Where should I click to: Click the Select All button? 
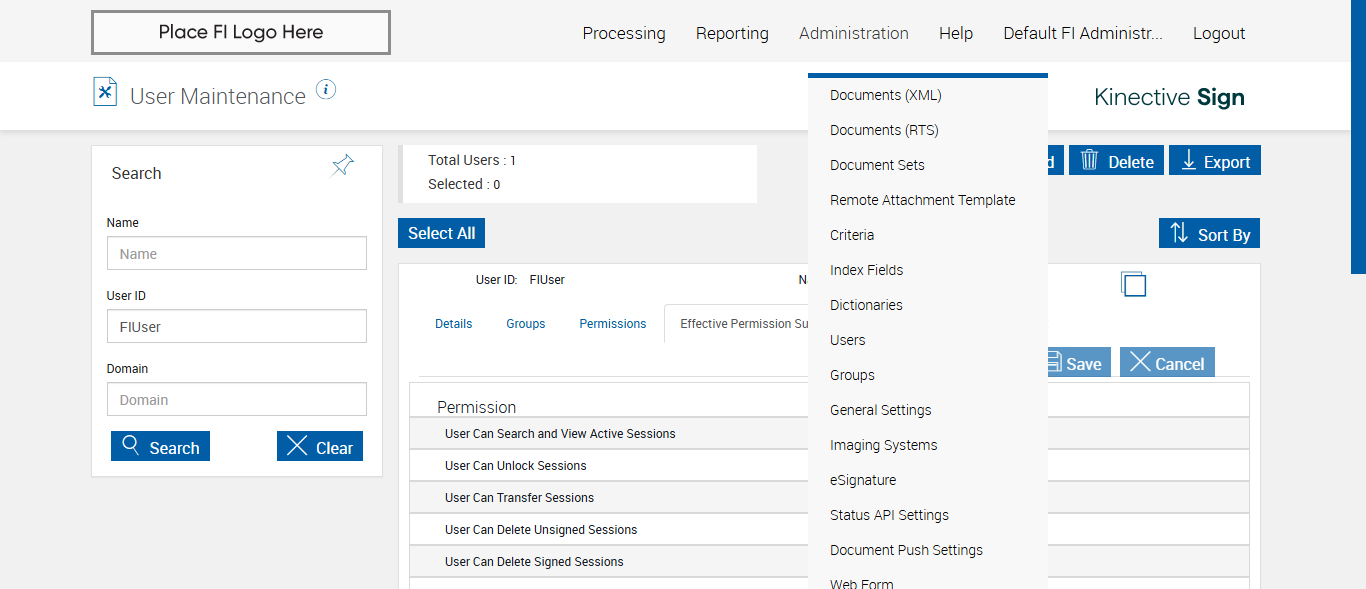(441, 233)
